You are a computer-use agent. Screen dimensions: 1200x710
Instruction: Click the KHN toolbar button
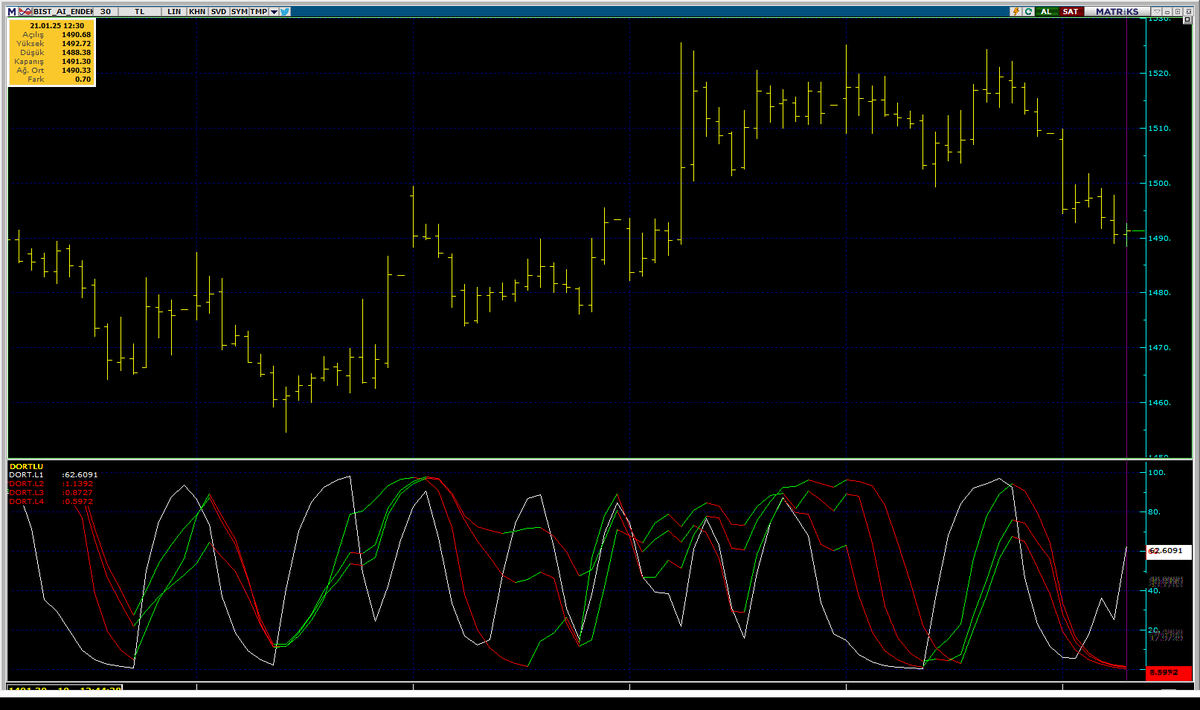point(197,11)
